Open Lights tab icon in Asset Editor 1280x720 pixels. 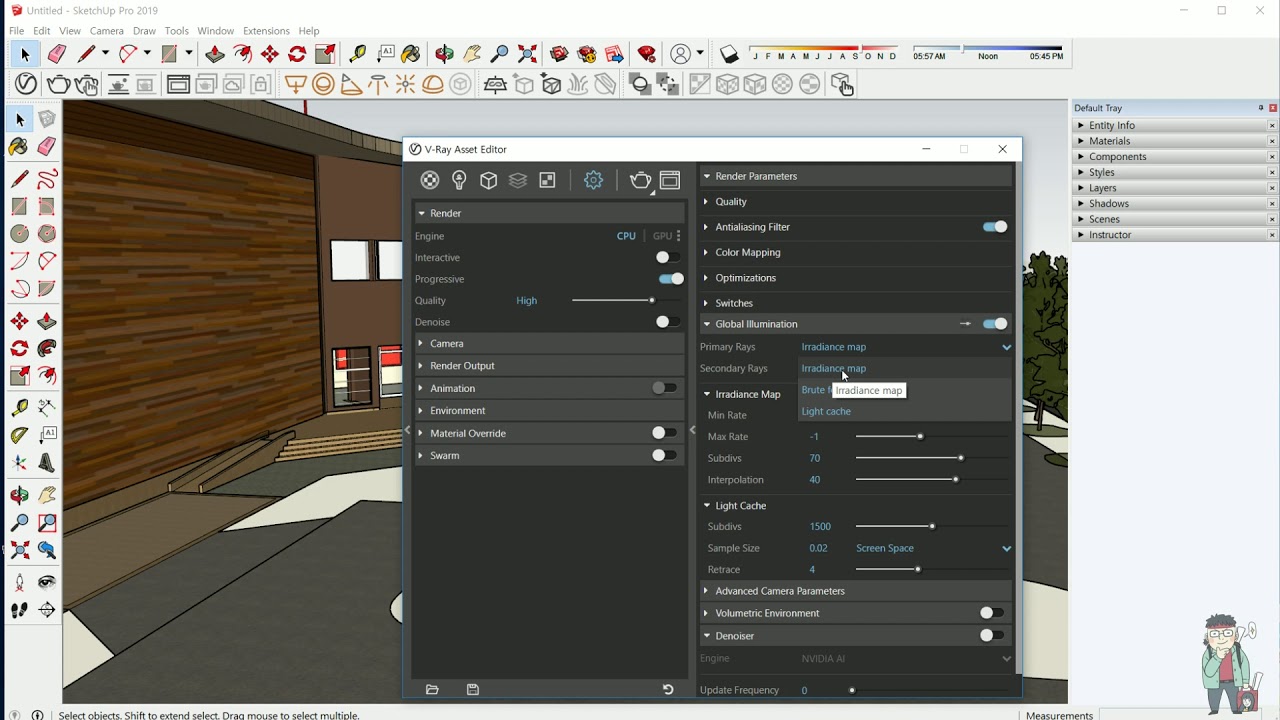tap(459, 180)
